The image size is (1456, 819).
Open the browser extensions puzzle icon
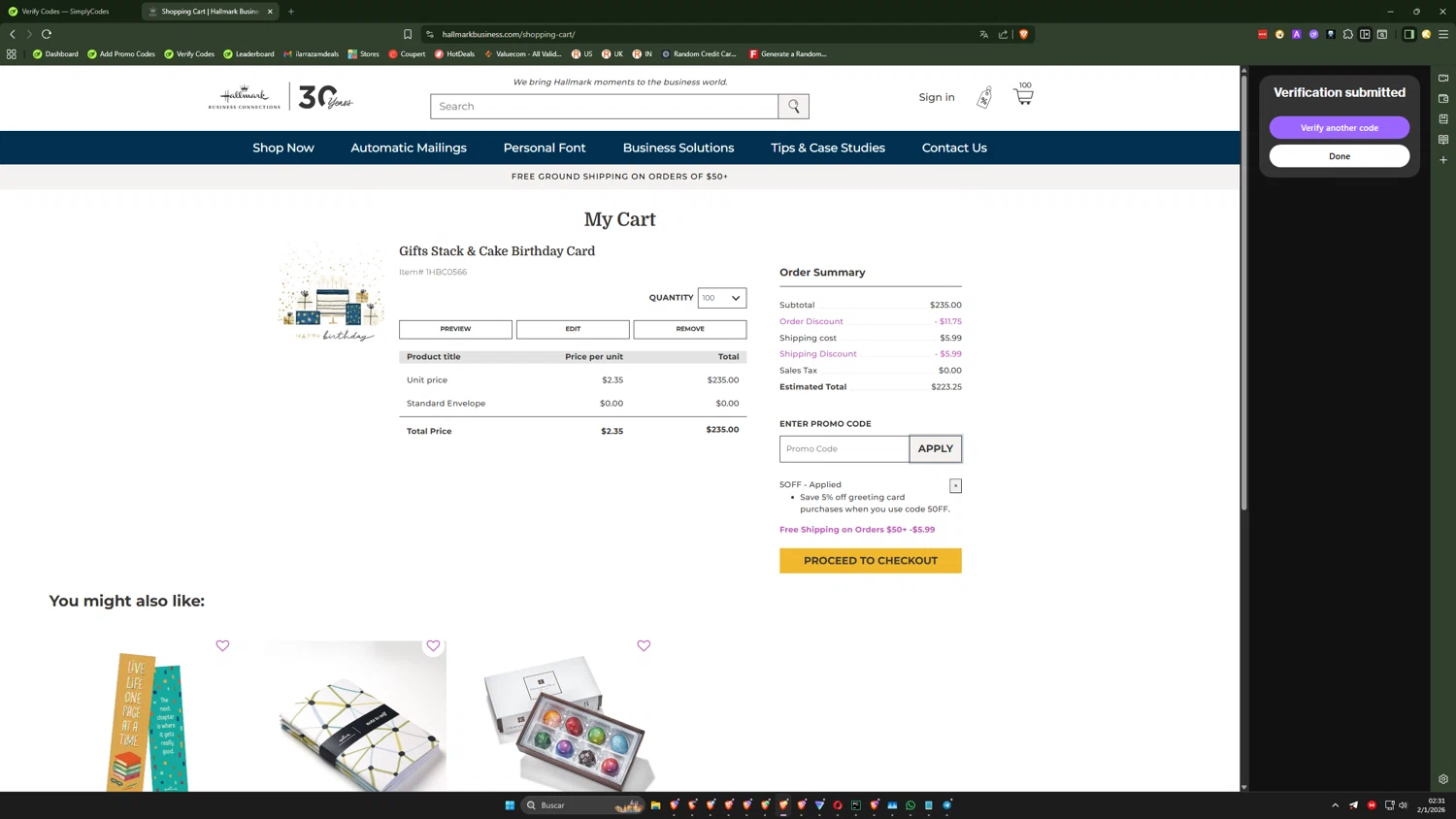point(1348,34)
